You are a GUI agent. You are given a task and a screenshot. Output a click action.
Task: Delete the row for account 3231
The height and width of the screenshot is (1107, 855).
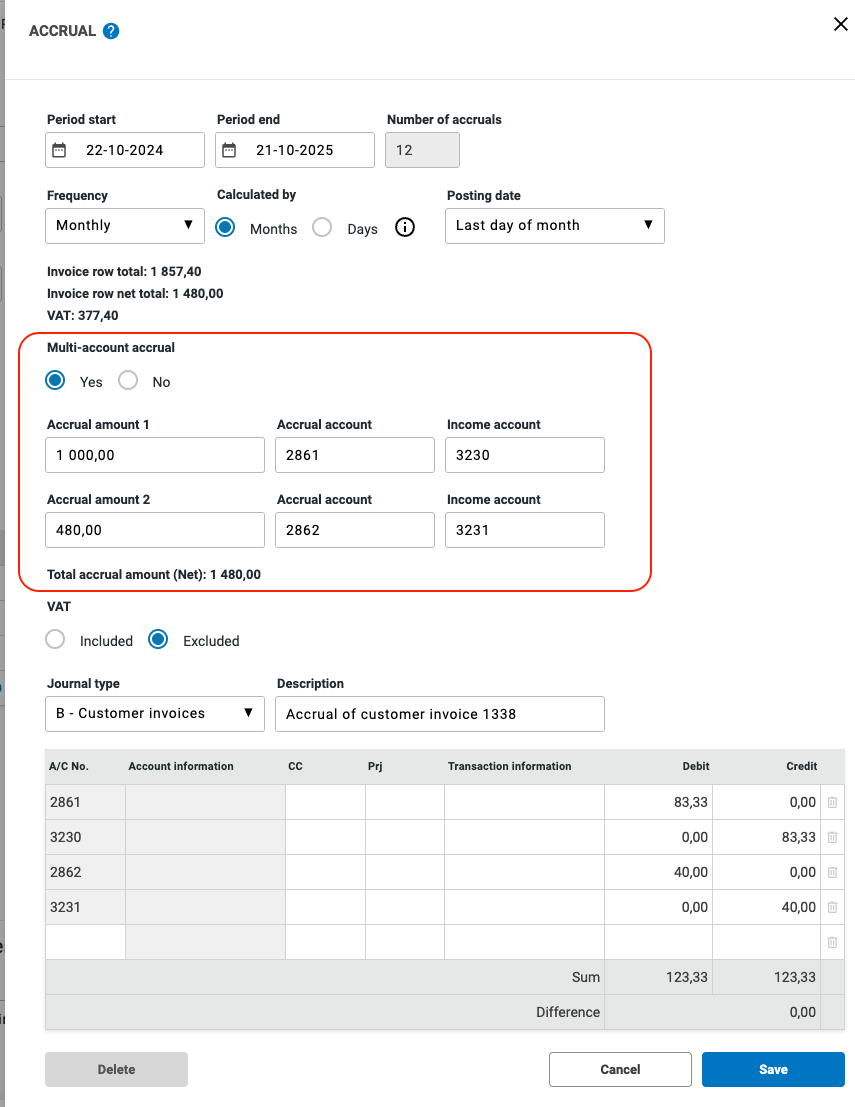point(832,907)
